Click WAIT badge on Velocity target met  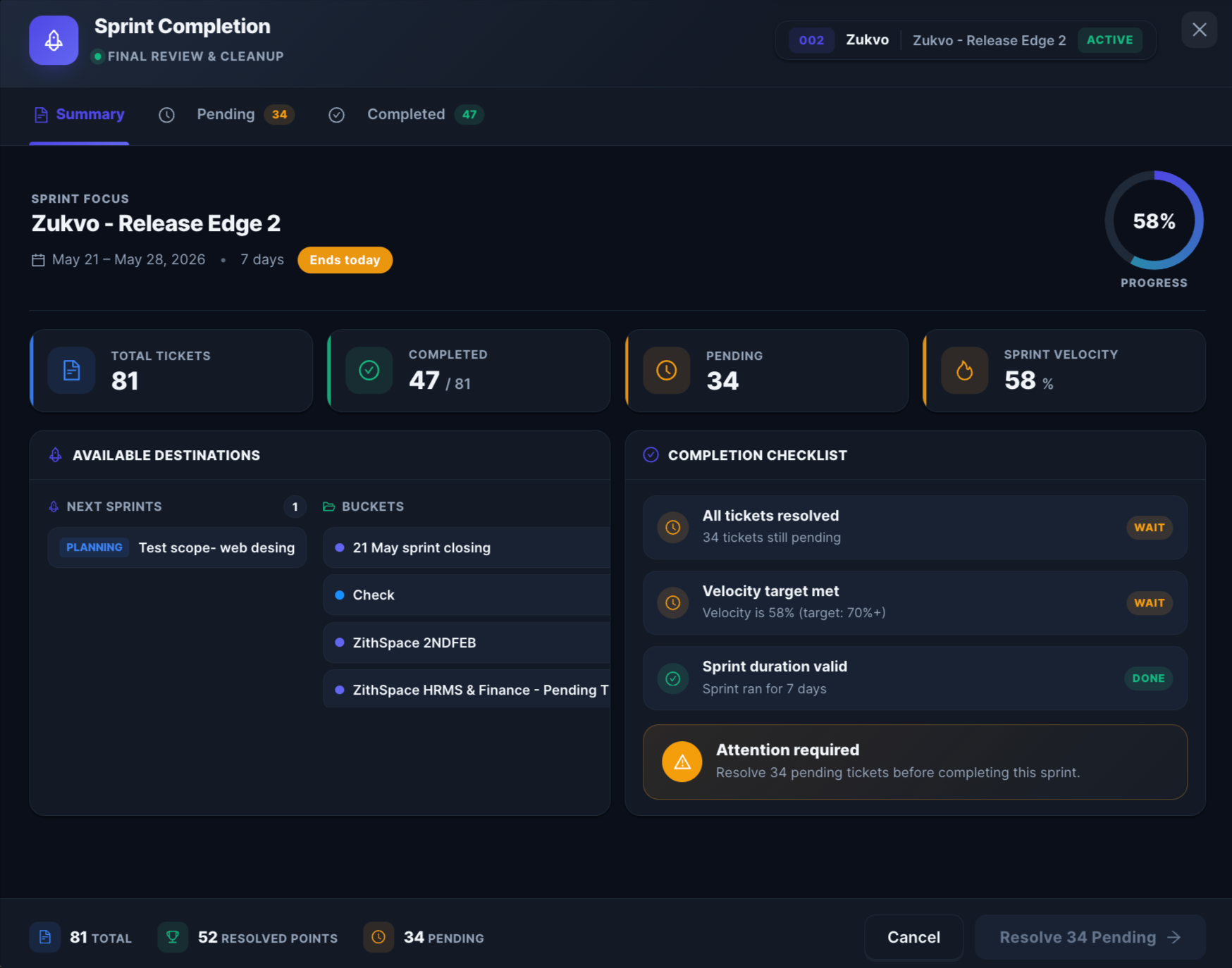(x=1149, y=602)
